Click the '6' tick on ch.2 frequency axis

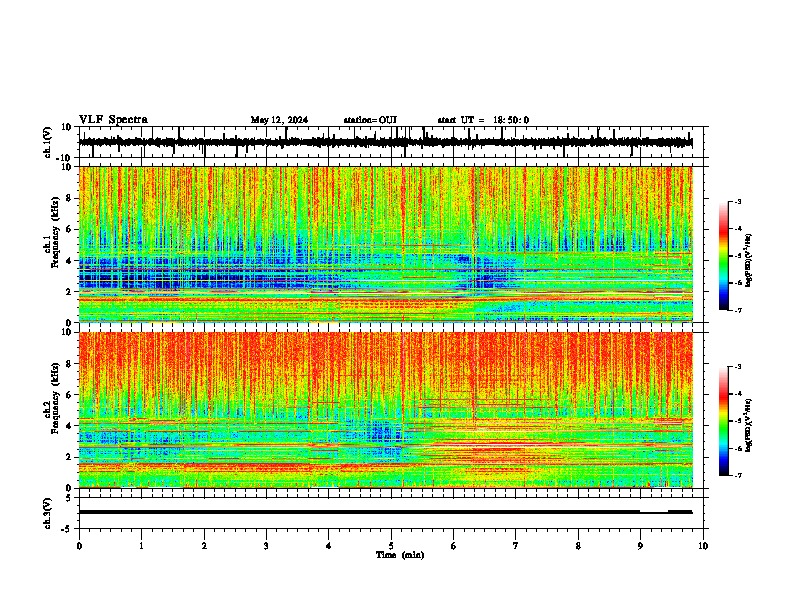(x=70, y=395)
